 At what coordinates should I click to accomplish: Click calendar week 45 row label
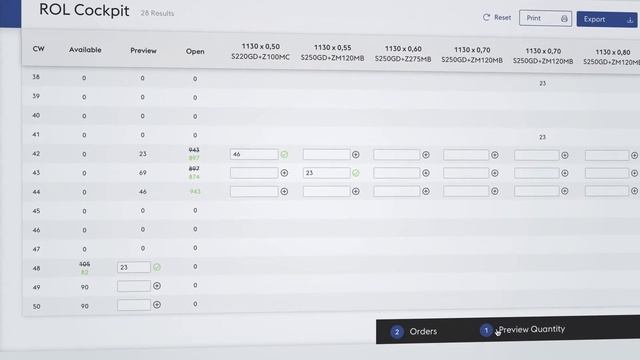point(36,211)
